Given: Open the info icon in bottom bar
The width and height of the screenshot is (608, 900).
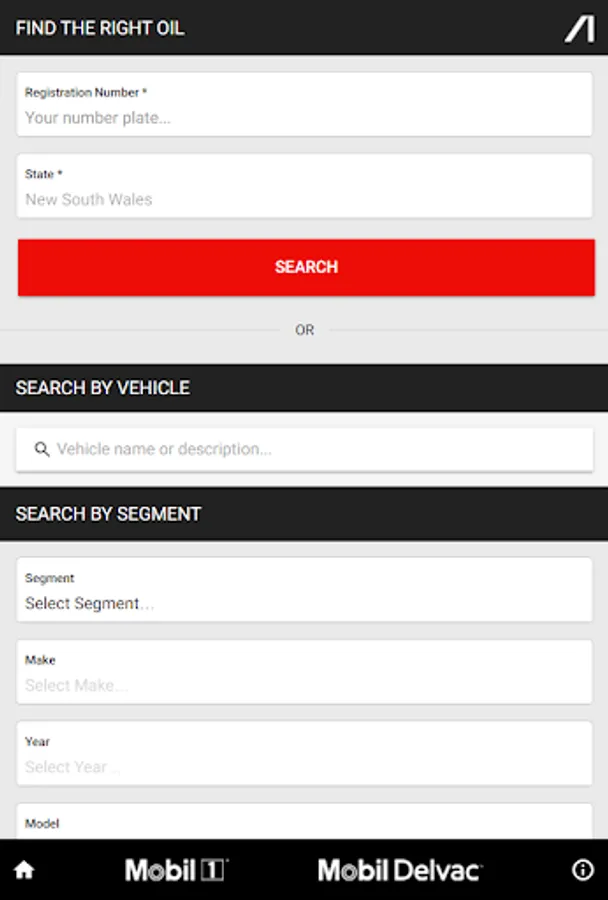Looking at the screenshot, I should (582, 870).
